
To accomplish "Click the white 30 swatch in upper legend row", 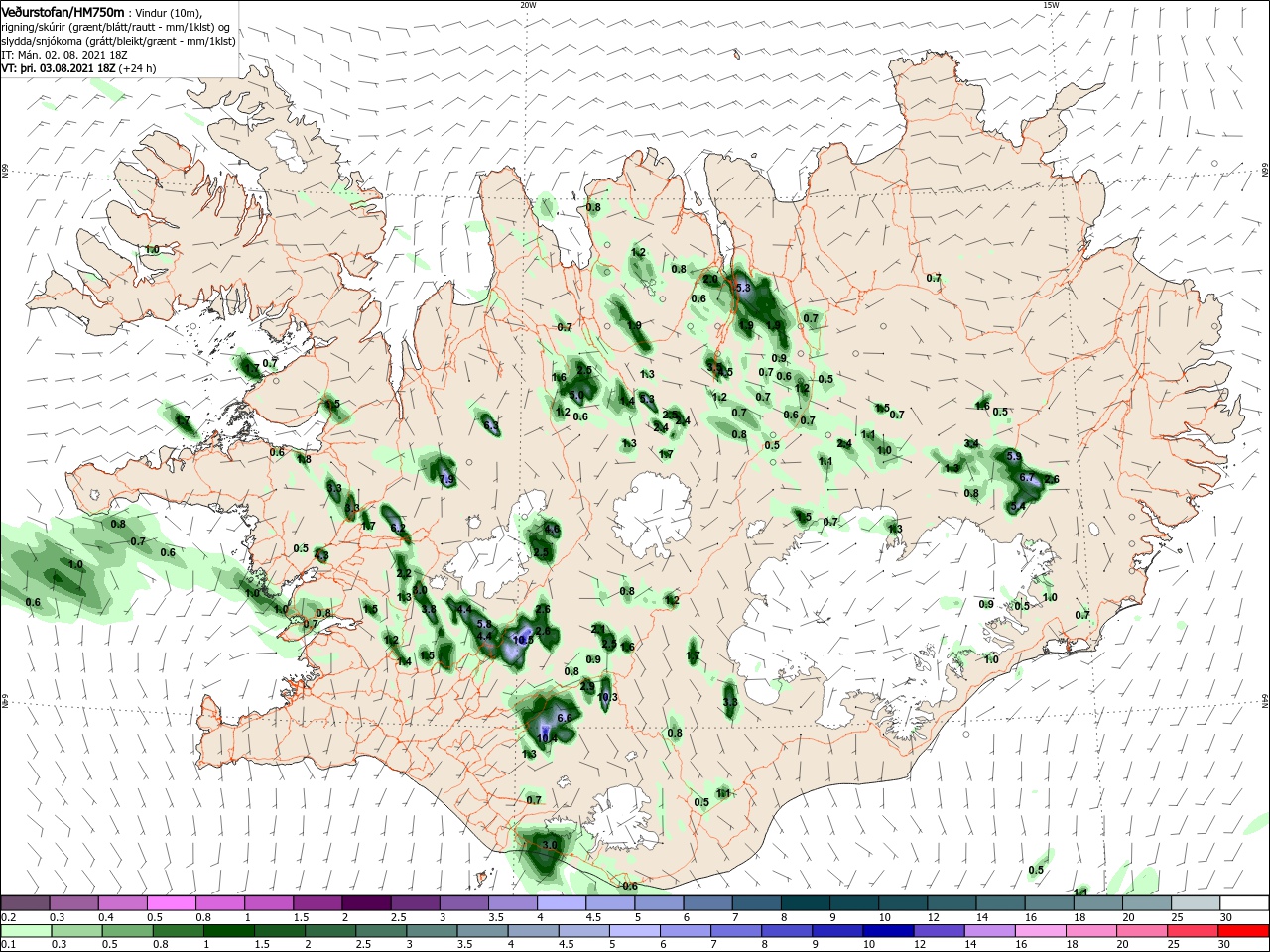I will point(1244,903).
